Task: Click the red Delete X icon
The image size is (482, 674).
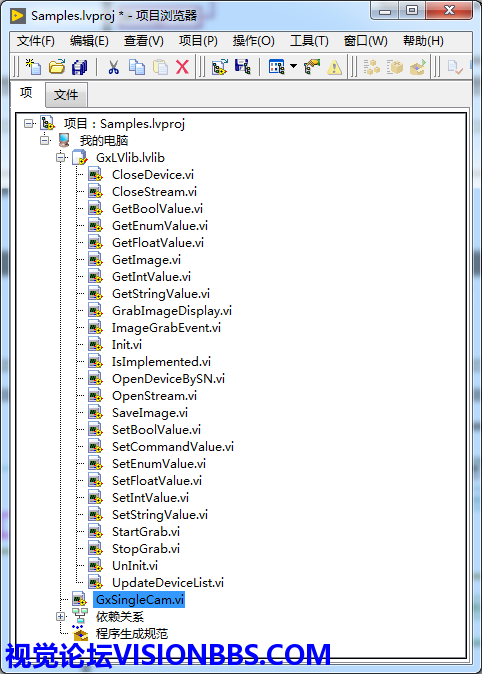Action: pos(182,67)
